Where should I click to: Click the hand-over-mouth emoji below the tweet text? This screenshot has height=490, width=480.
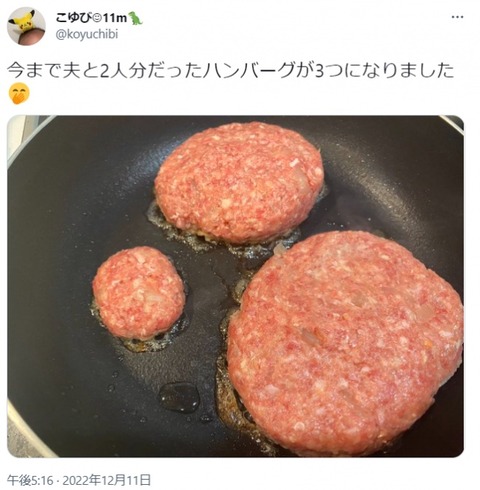pyautogui.click(x=19, y=94)
